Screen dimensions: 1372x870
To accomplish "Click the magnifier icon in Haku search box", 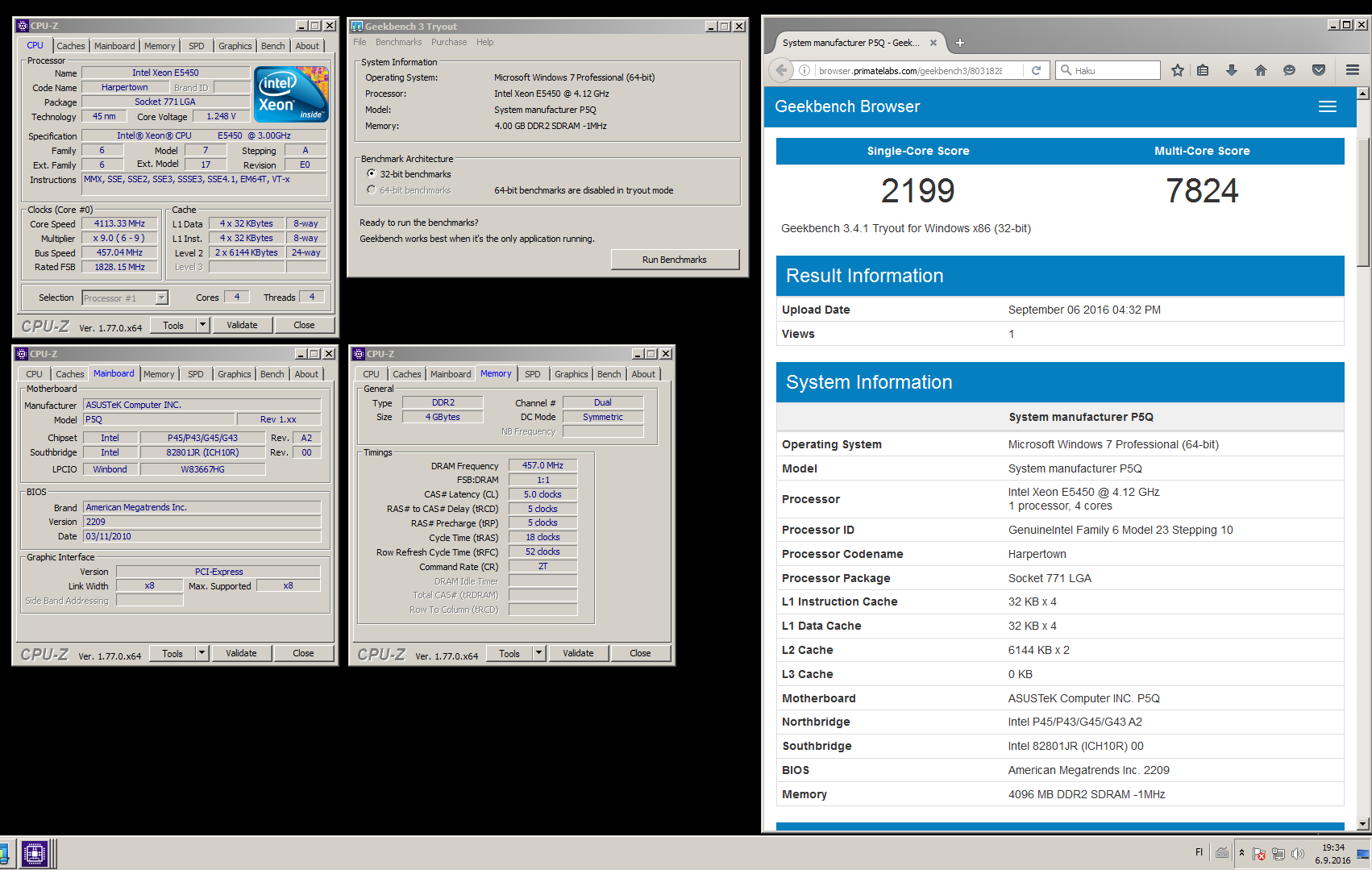I will tap(1066, 70).
